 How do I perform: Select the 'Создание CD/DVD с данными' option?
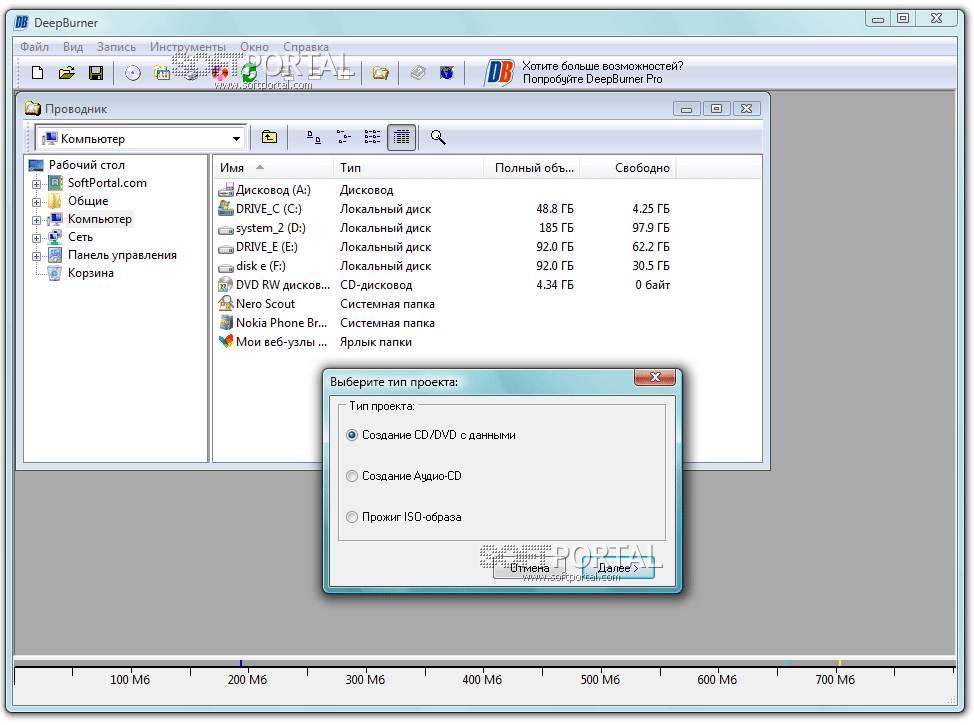point(352,436)
